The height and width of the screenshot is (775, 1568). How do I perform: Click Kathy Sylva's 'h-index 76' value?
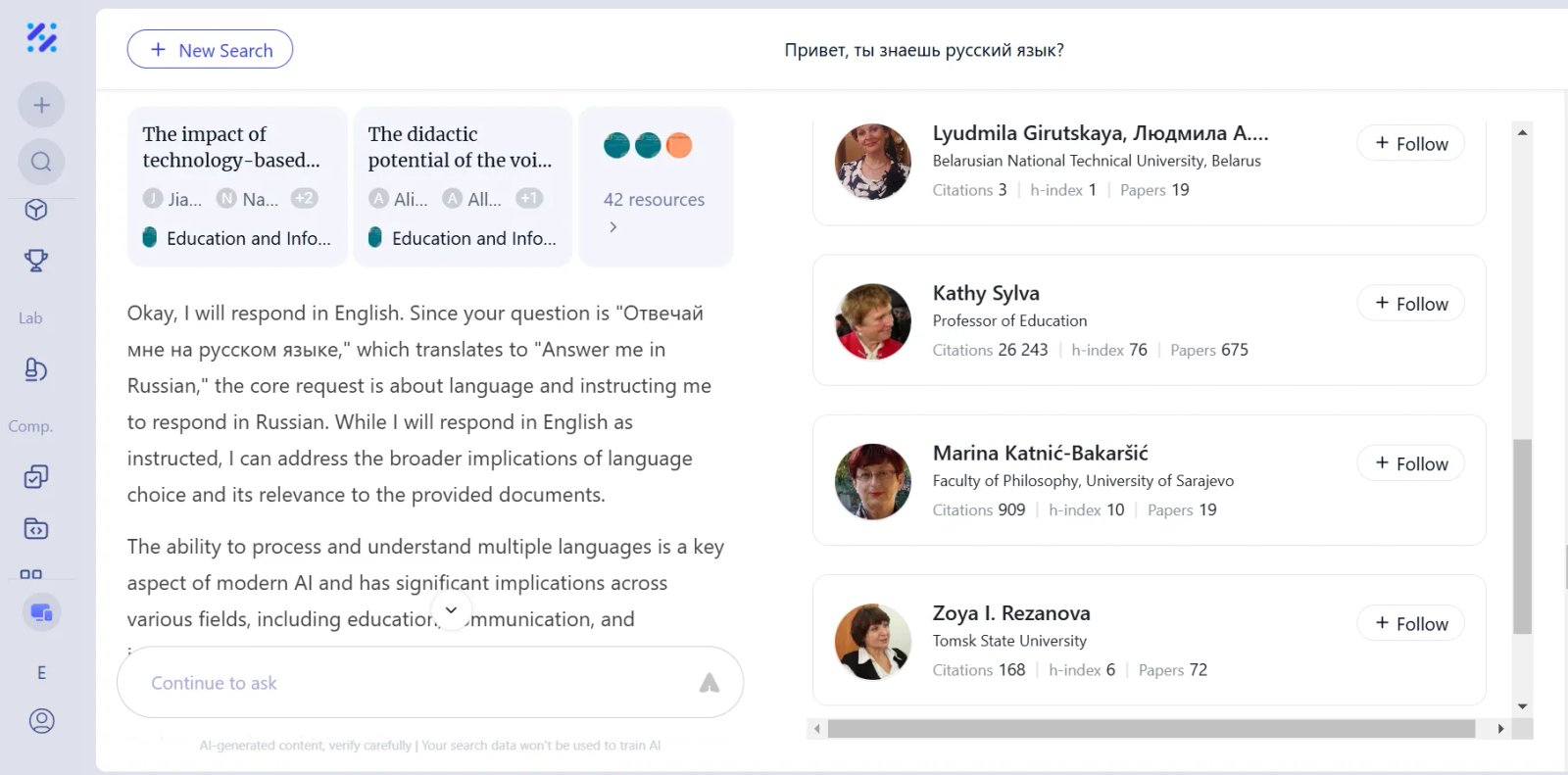(x=1109, y=350)
